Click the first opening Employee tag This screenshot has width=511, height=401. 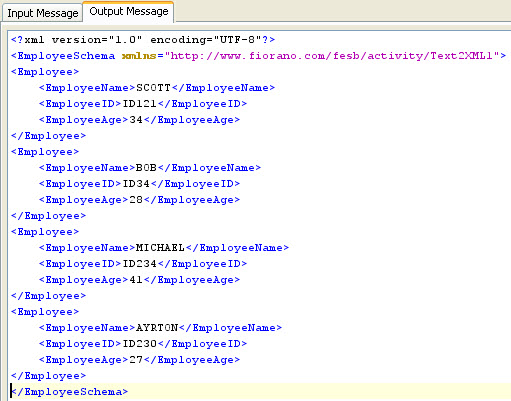pos(45,72)
